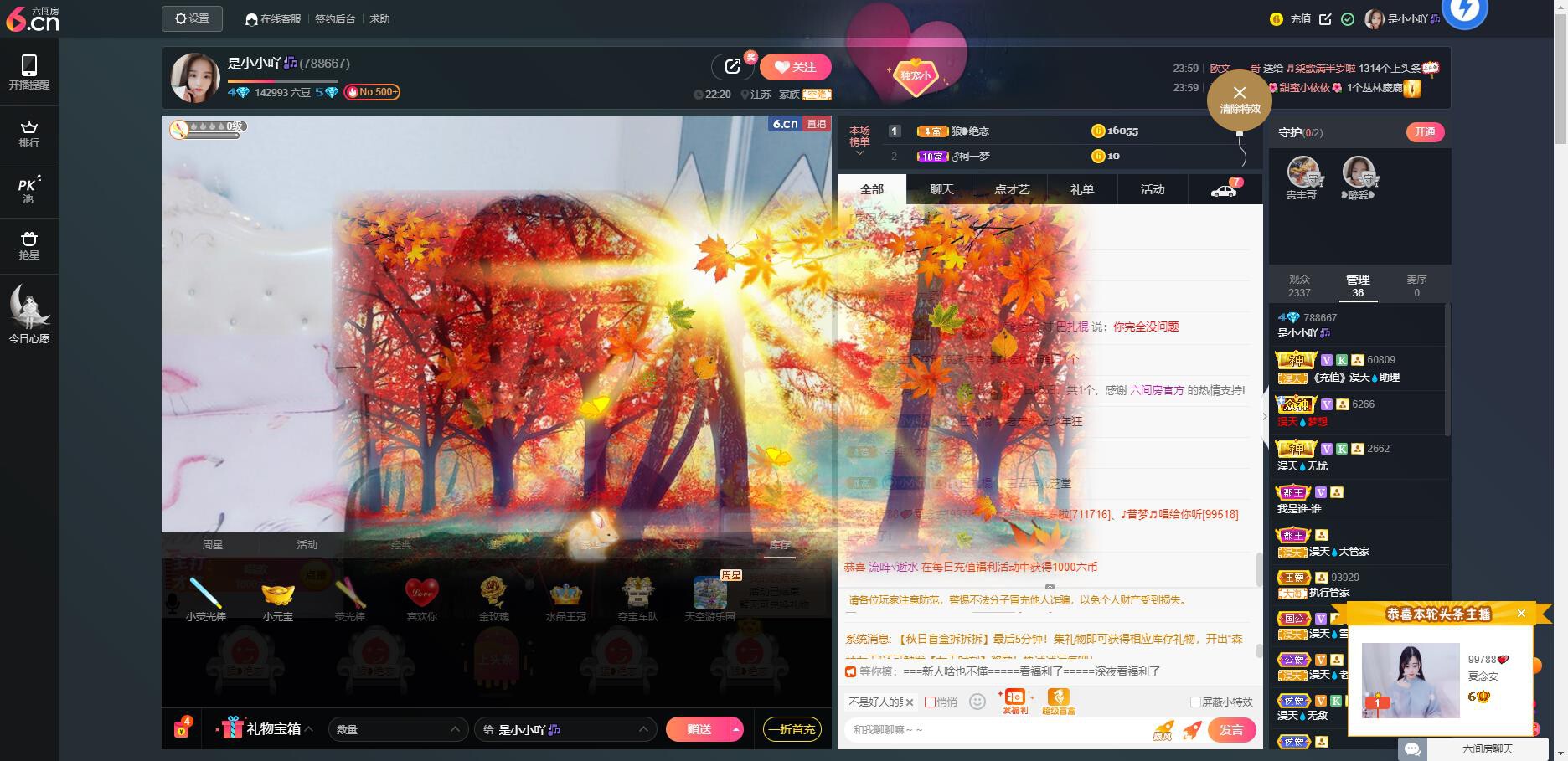Screen dimensions: 1568x761
Task: Click the microphone icon beside gifts
Action: (x=173, y=602)
